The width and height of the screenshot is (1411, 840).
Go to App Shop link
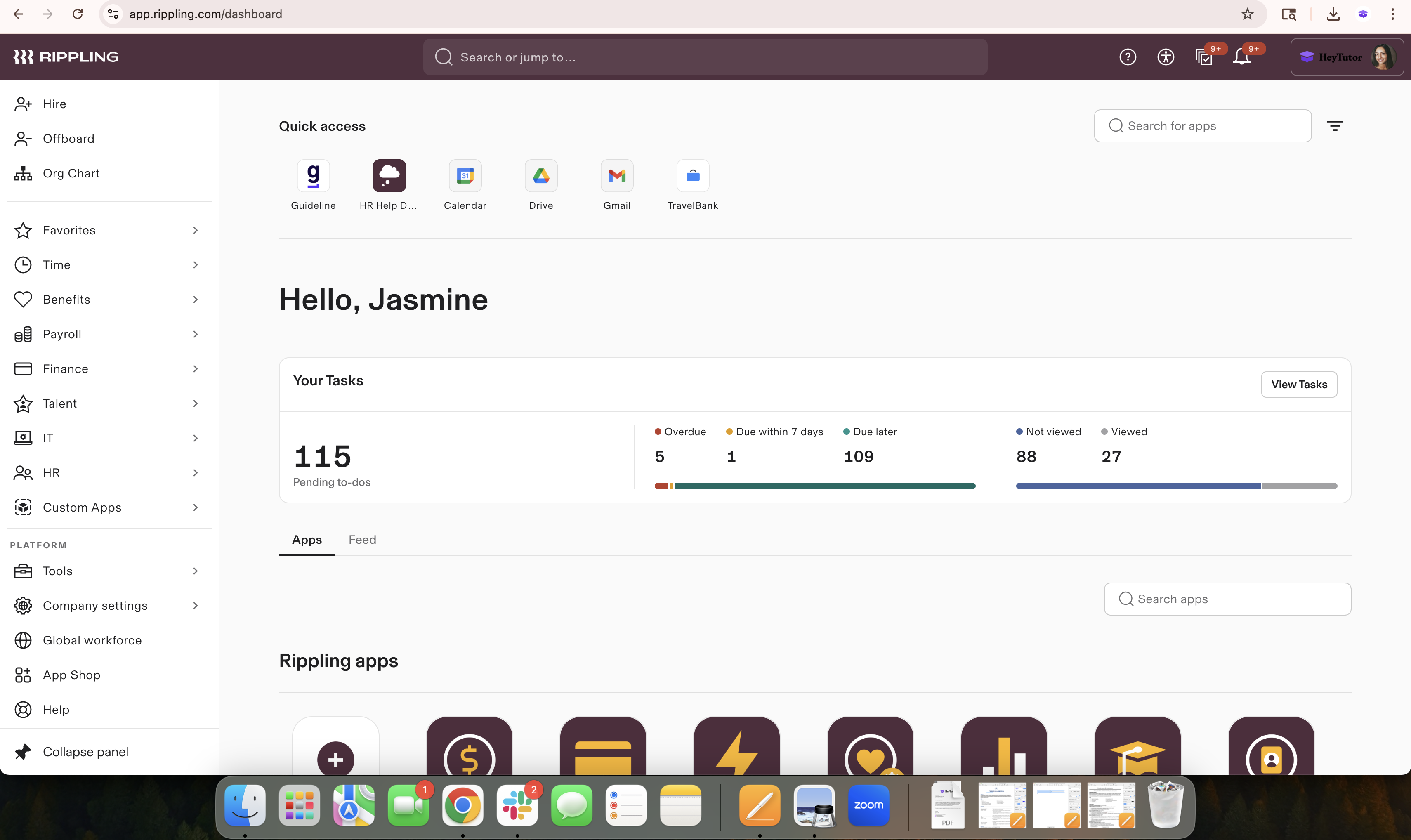71,675
